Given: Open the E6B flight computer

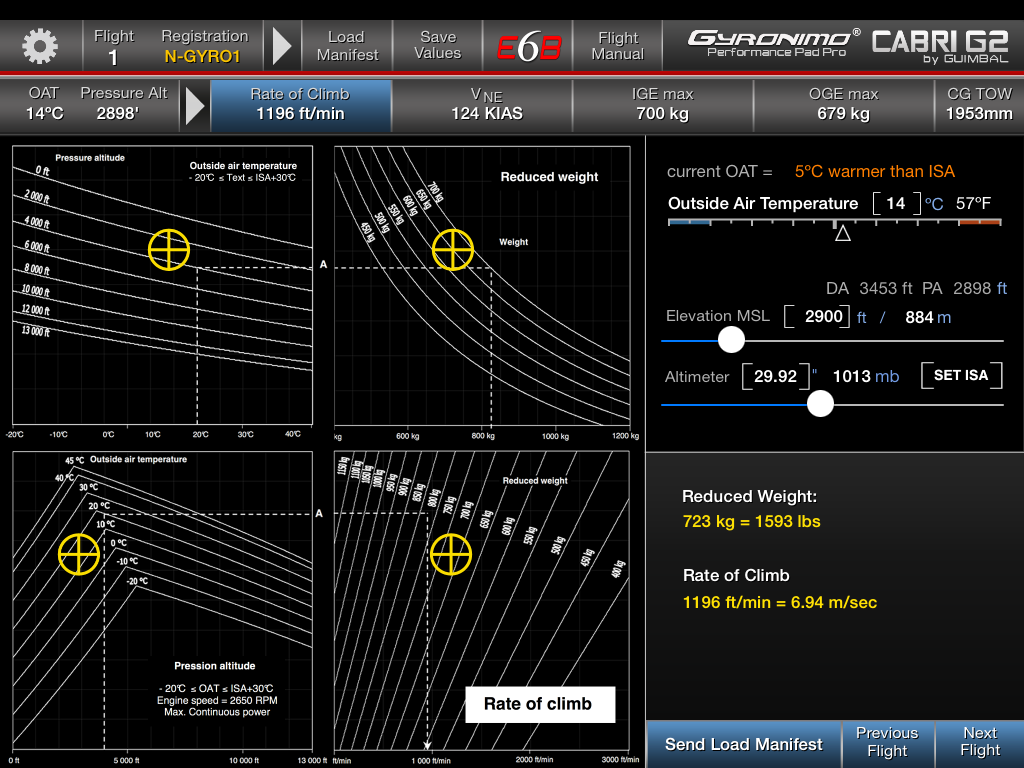Looking at the screenshot, I should [528, 47].
